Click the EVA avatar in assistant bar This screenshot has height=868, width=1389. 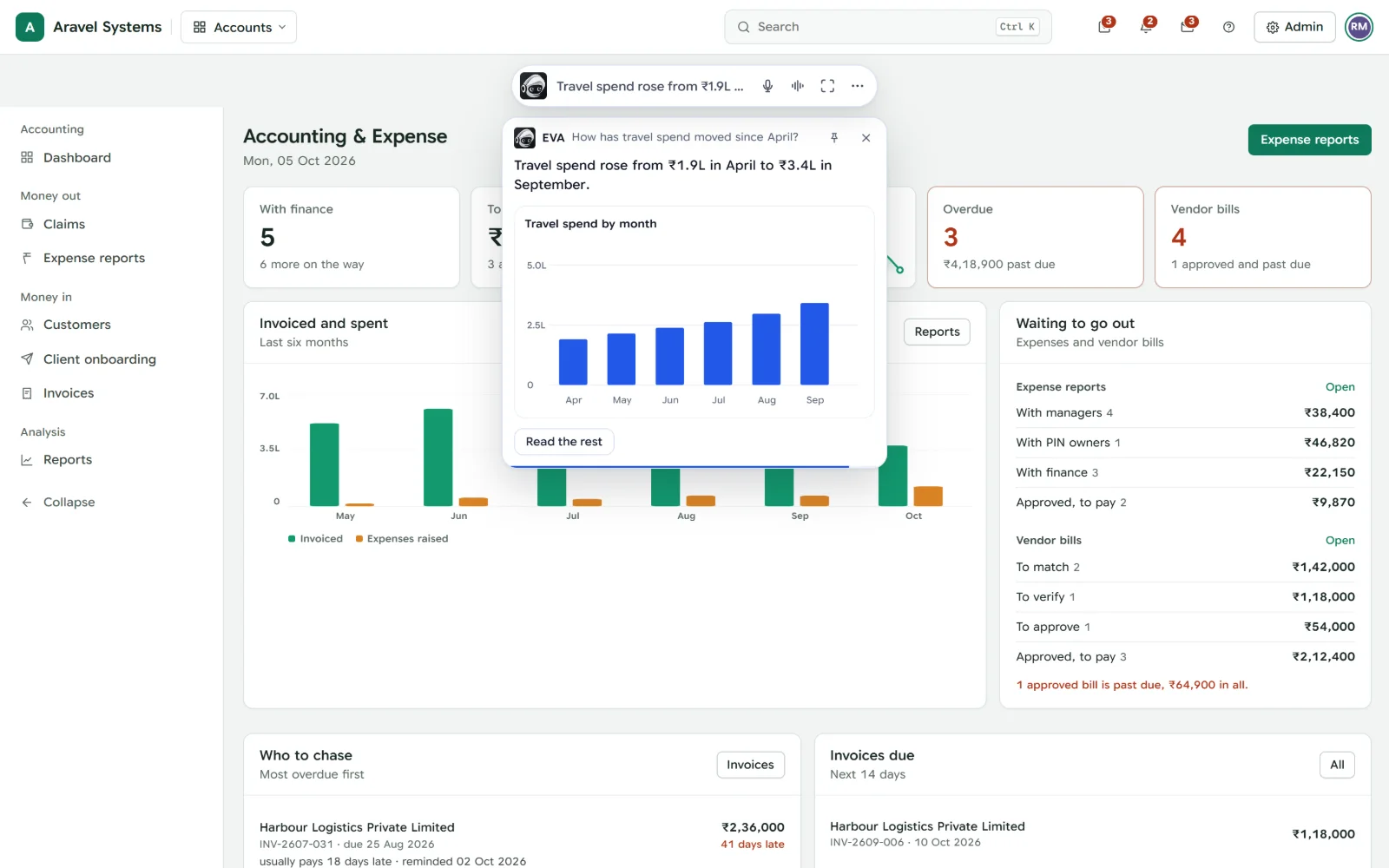(533, 86)
